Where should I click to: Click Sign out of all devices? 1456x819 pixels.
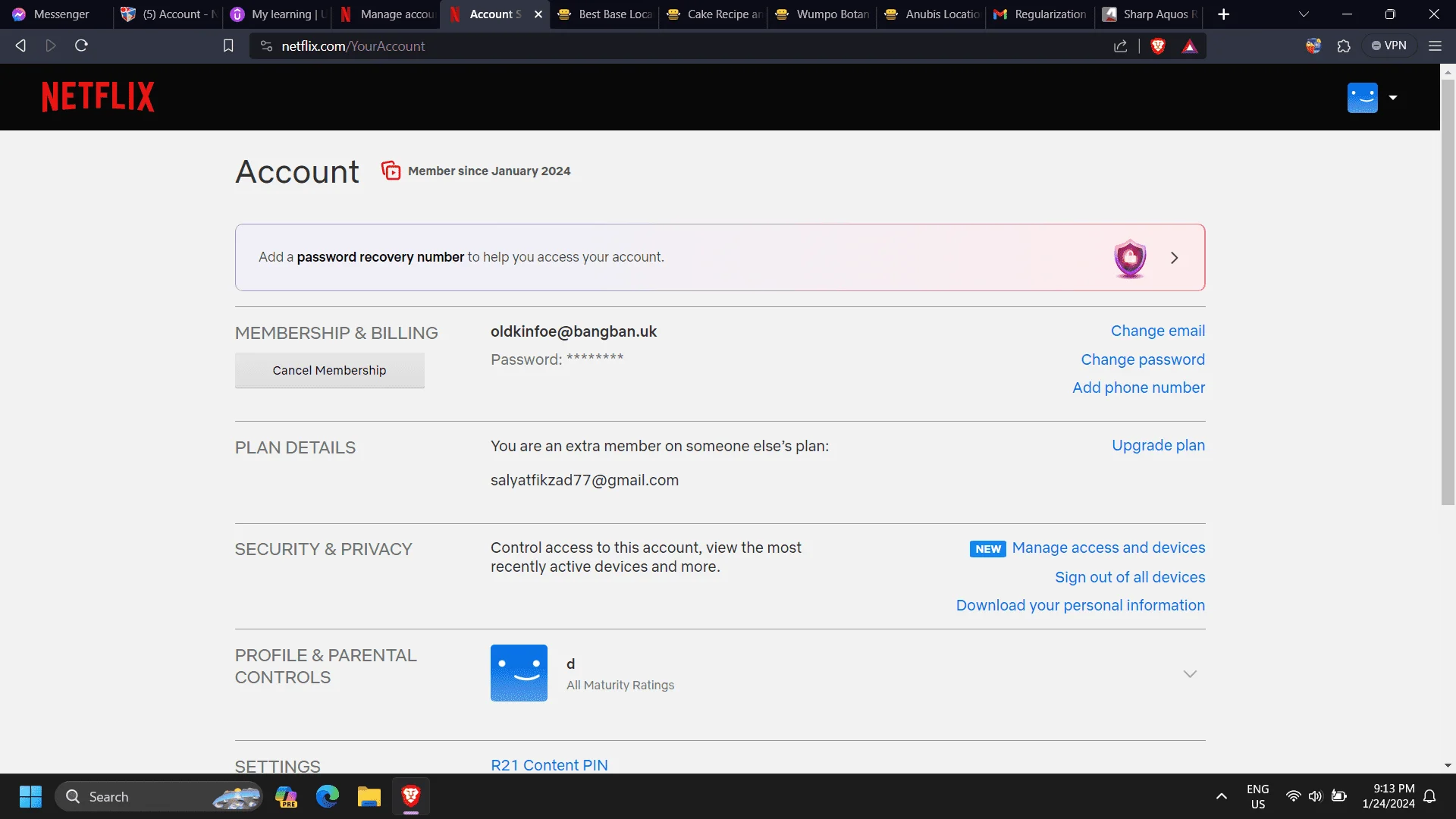tap(1130, 577)
